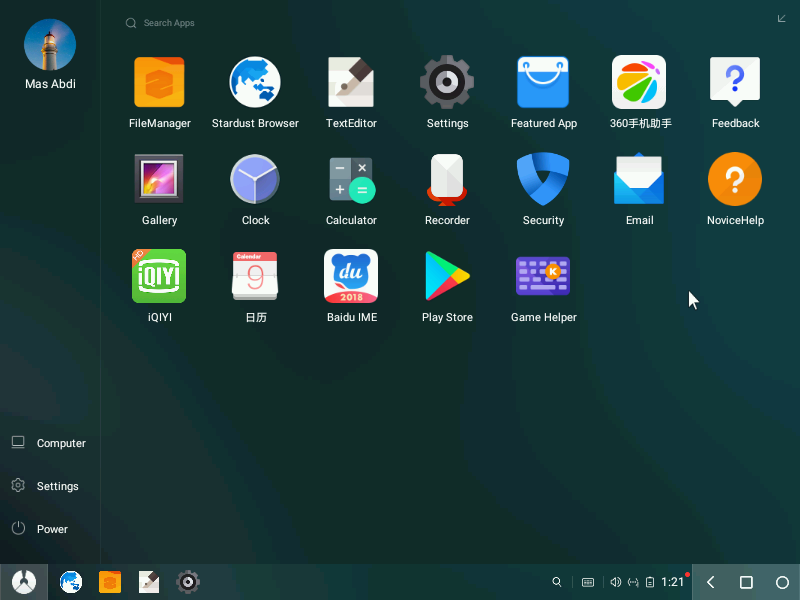800x600 pixels.
Task: Open Mas Abdi user avatar
Action: (50, 45)
